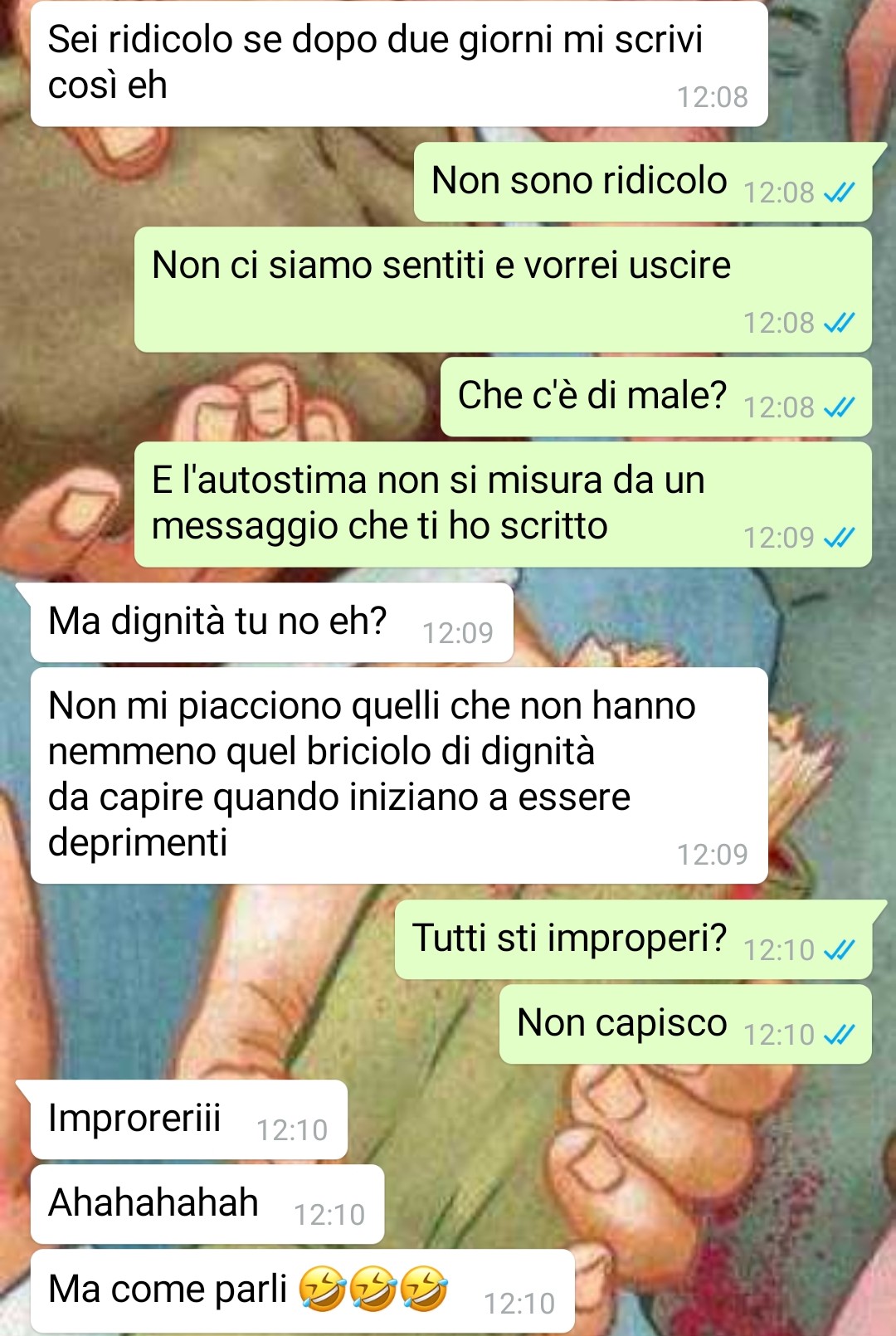Tap the 'Non ci siamo sentiti e vorrei uscire' bubble
This screenshot has height=1336, width=896.
[x=503, y=290]
